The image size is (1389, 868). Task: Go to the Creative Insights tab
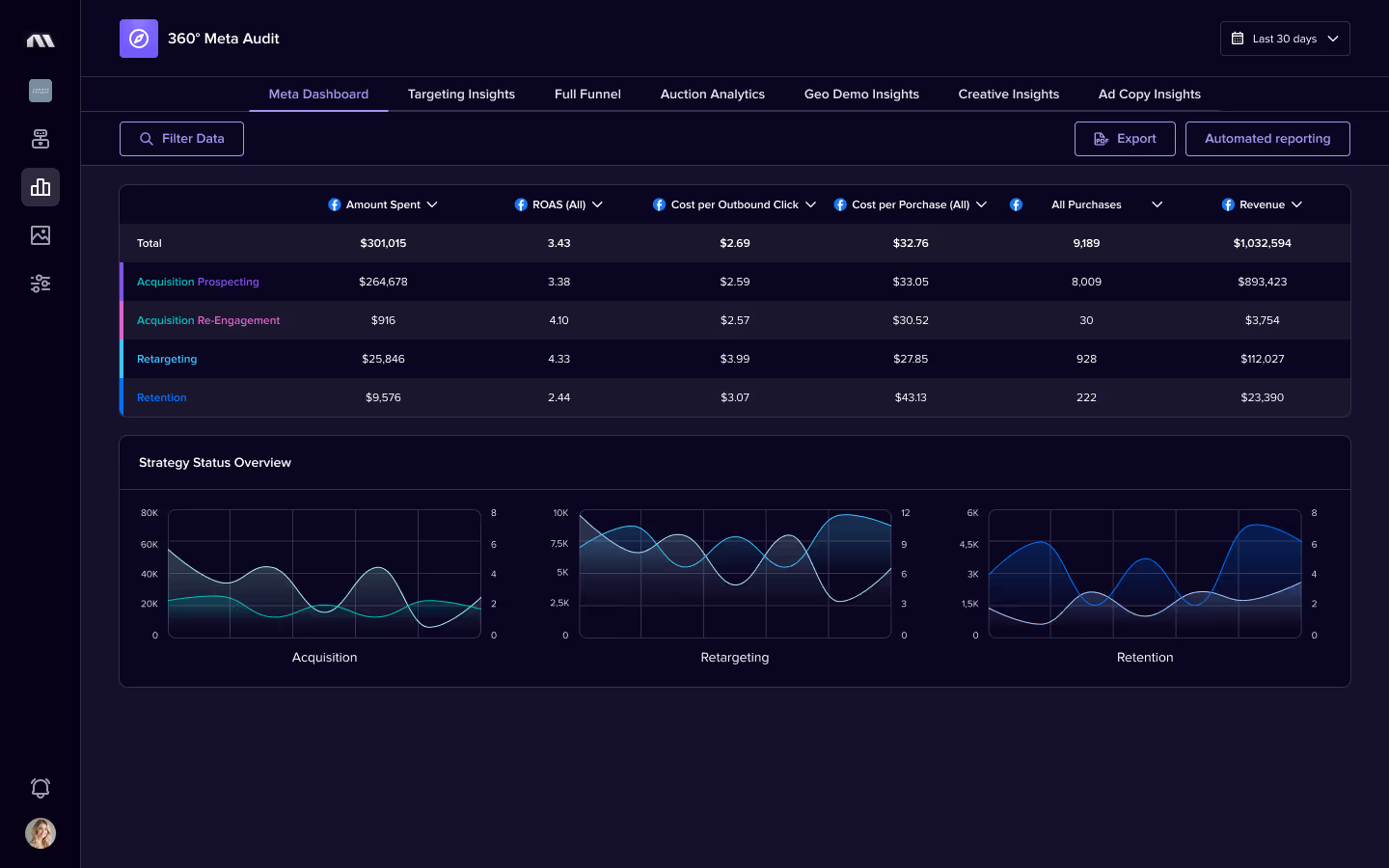pos(1009,94)
